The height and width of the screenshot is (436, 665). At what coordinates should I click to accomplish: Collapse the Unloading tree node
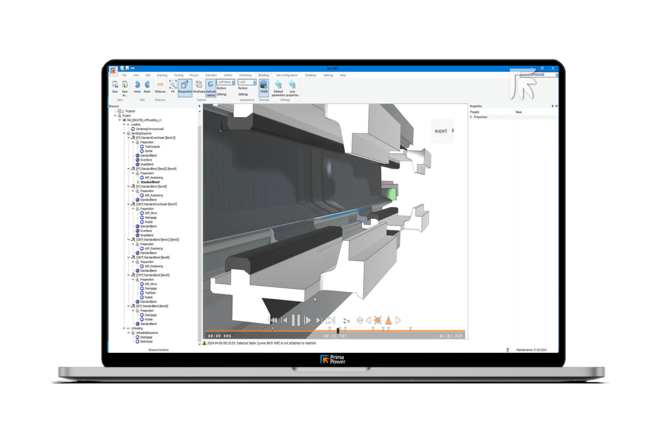pos(124,328)
